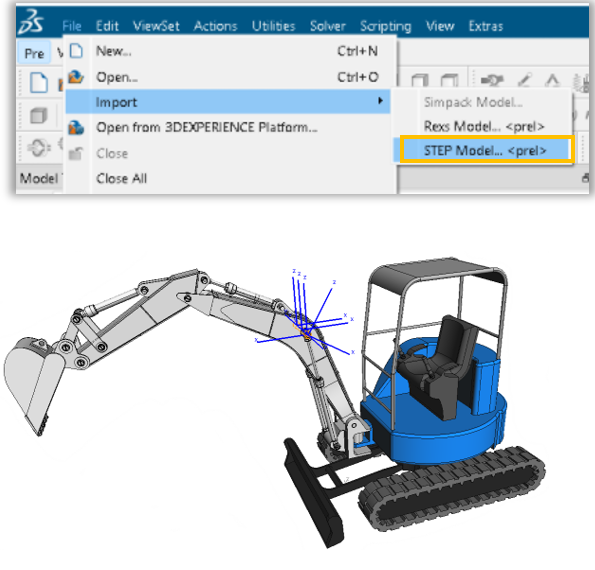Open the Utilities menu
595x570 pixels.
click(273, 26)
